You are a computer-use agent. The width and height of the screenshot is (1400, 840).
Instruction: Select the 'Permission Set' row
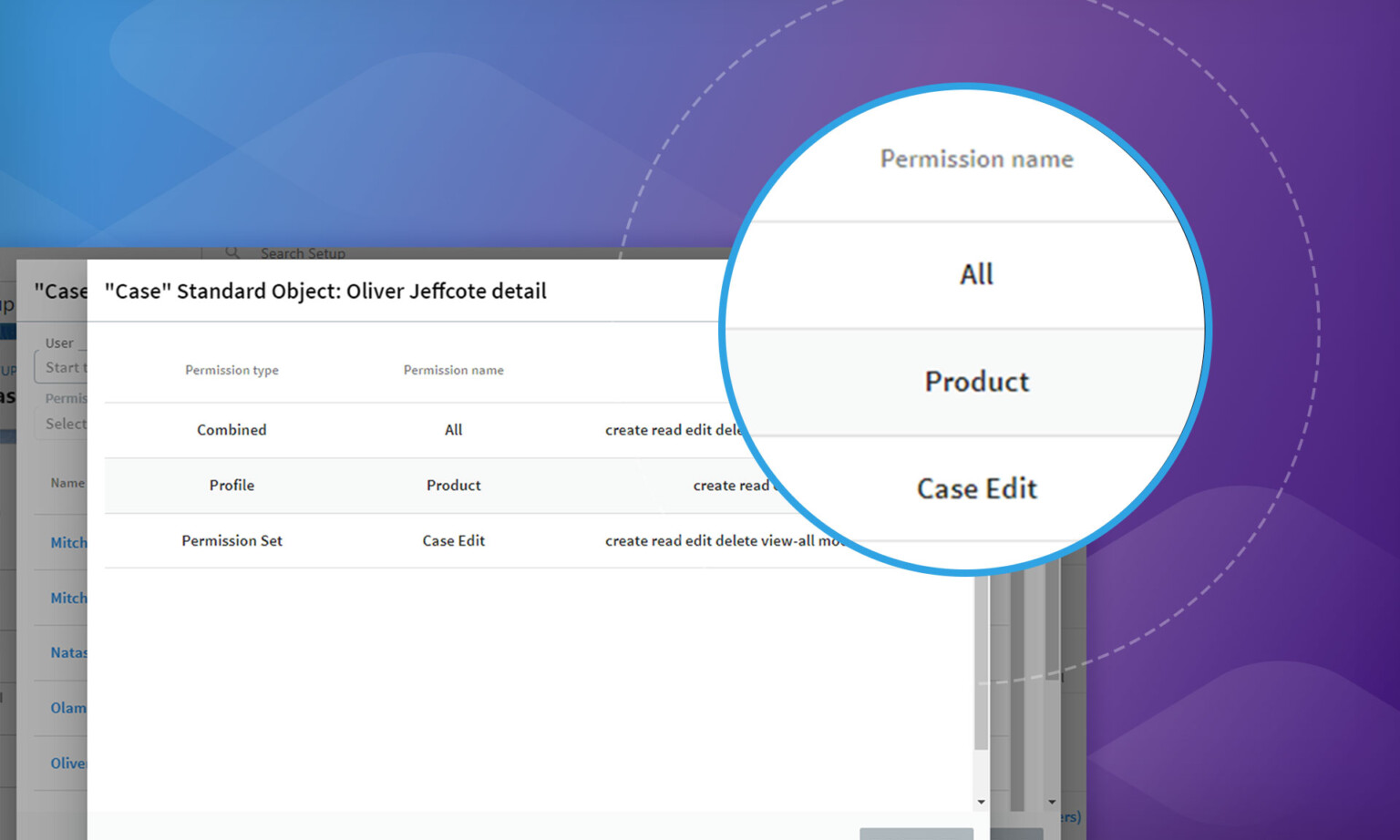232,540
